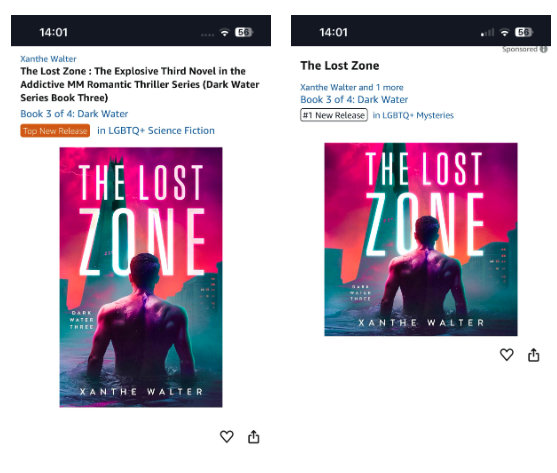Image resolution: width=557 pixels, height=473 pixels.
Task: Click the Sponsored info icon
Action: click(544, 49)
